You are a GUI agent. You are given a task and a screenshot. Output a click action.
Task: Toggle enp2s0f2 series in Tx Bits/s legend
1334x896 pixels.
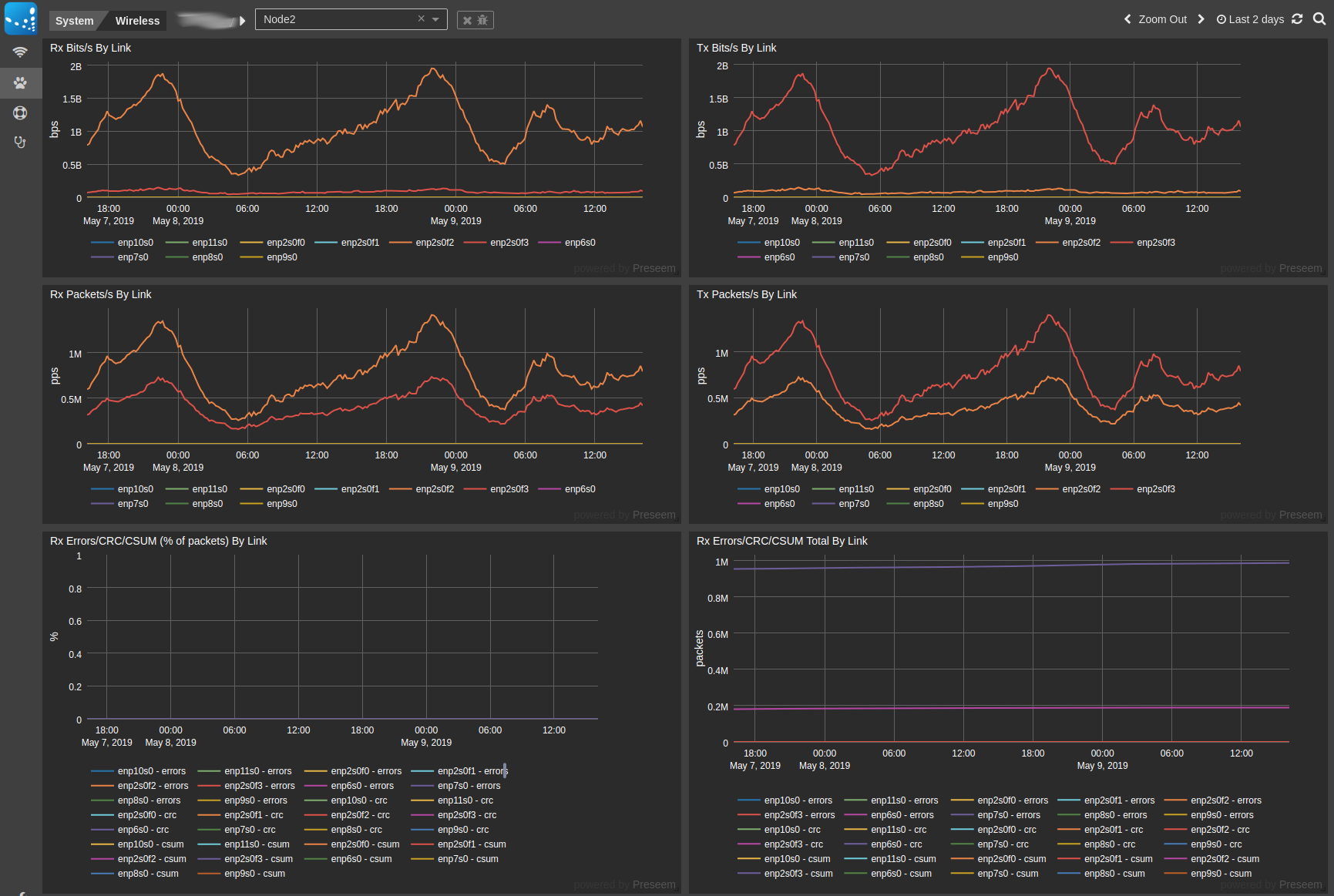click(x=1067, y=243)
